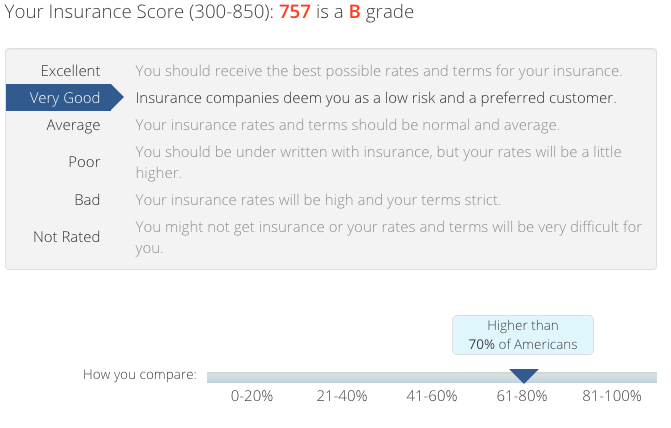
Task: Choose the Poor rating label
Action: click(84, 162)
